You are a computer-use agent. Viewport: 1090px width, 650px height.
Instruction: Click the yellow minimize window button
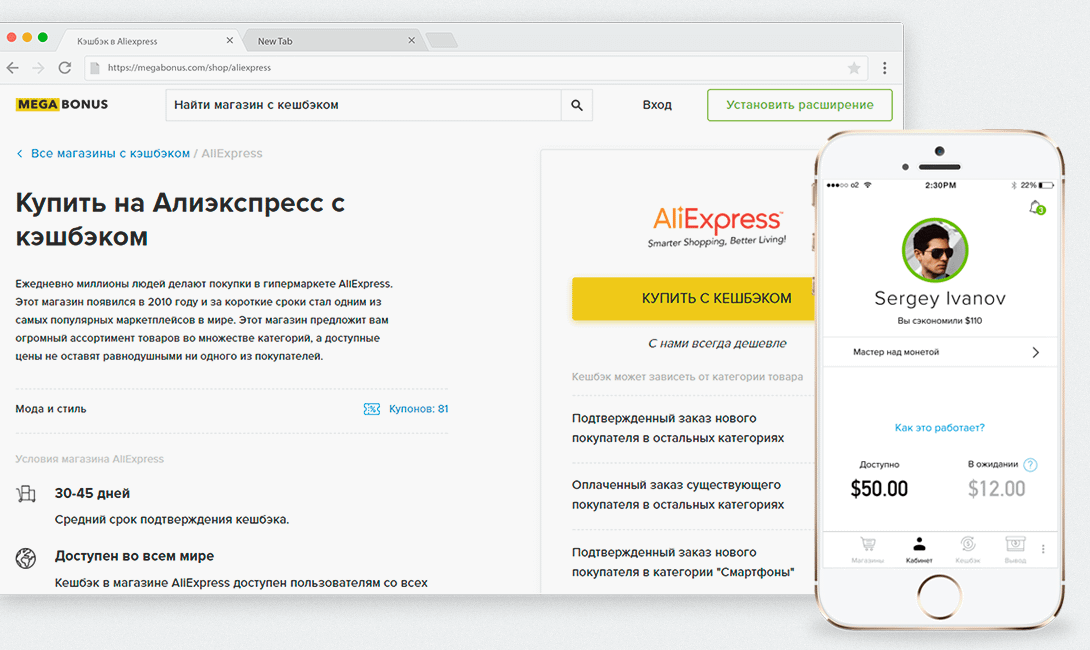click(27, 38)
